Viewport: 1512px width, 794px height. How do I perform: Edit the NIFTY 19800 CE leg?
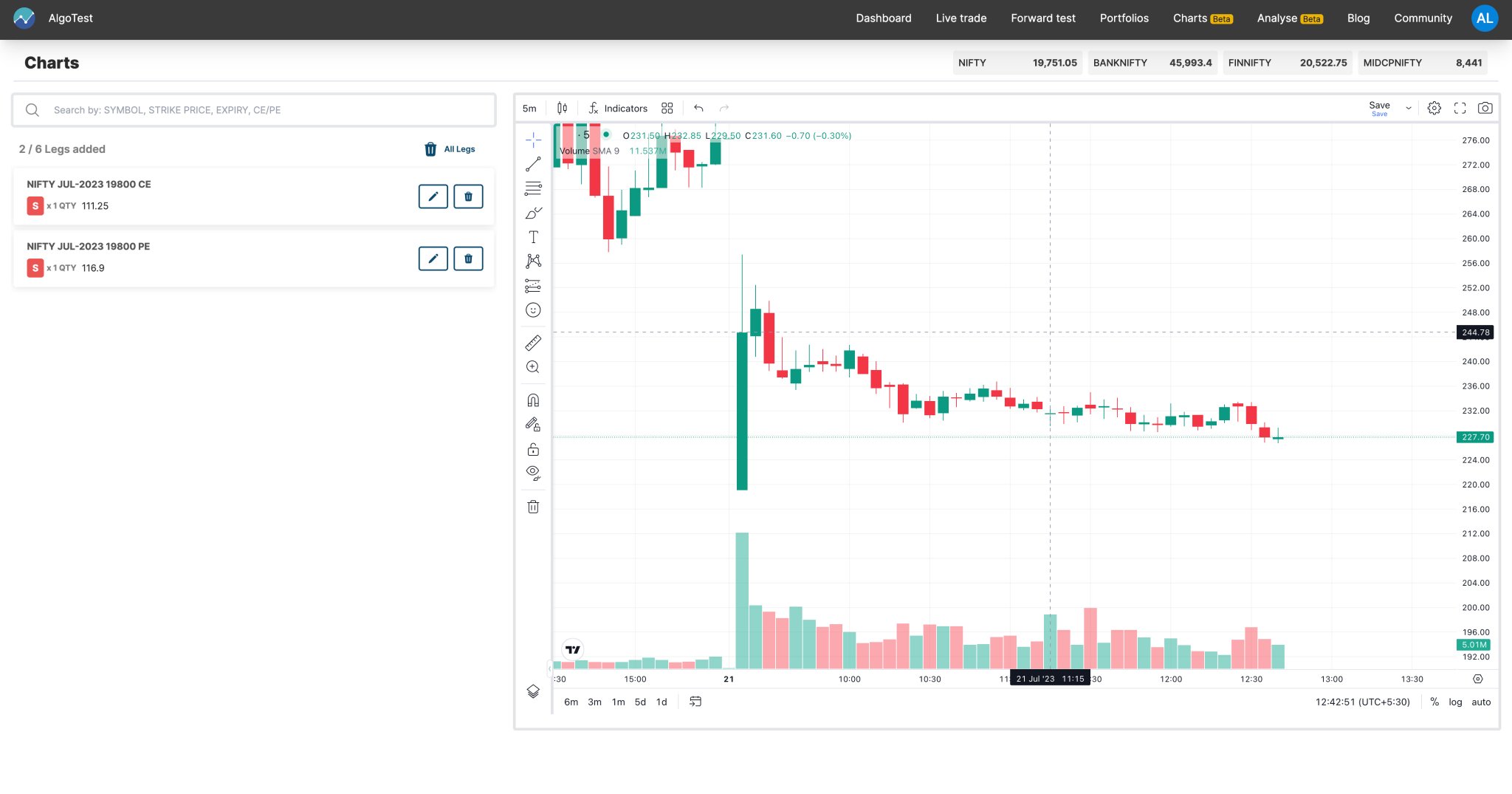pos(433,196)
